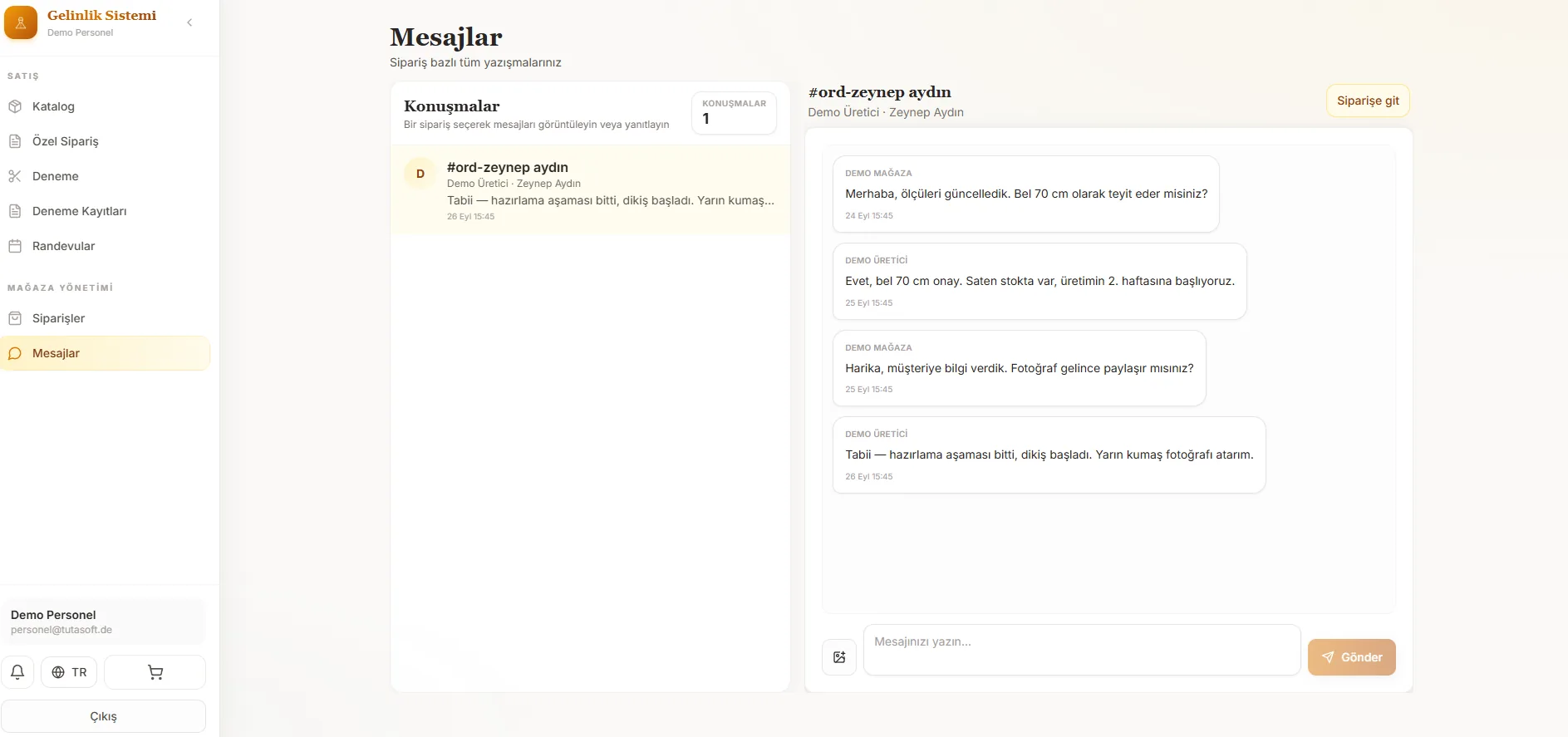Click the "Merhaba, ölçüleri güncelledik" message

click(x=1025, y=194)
